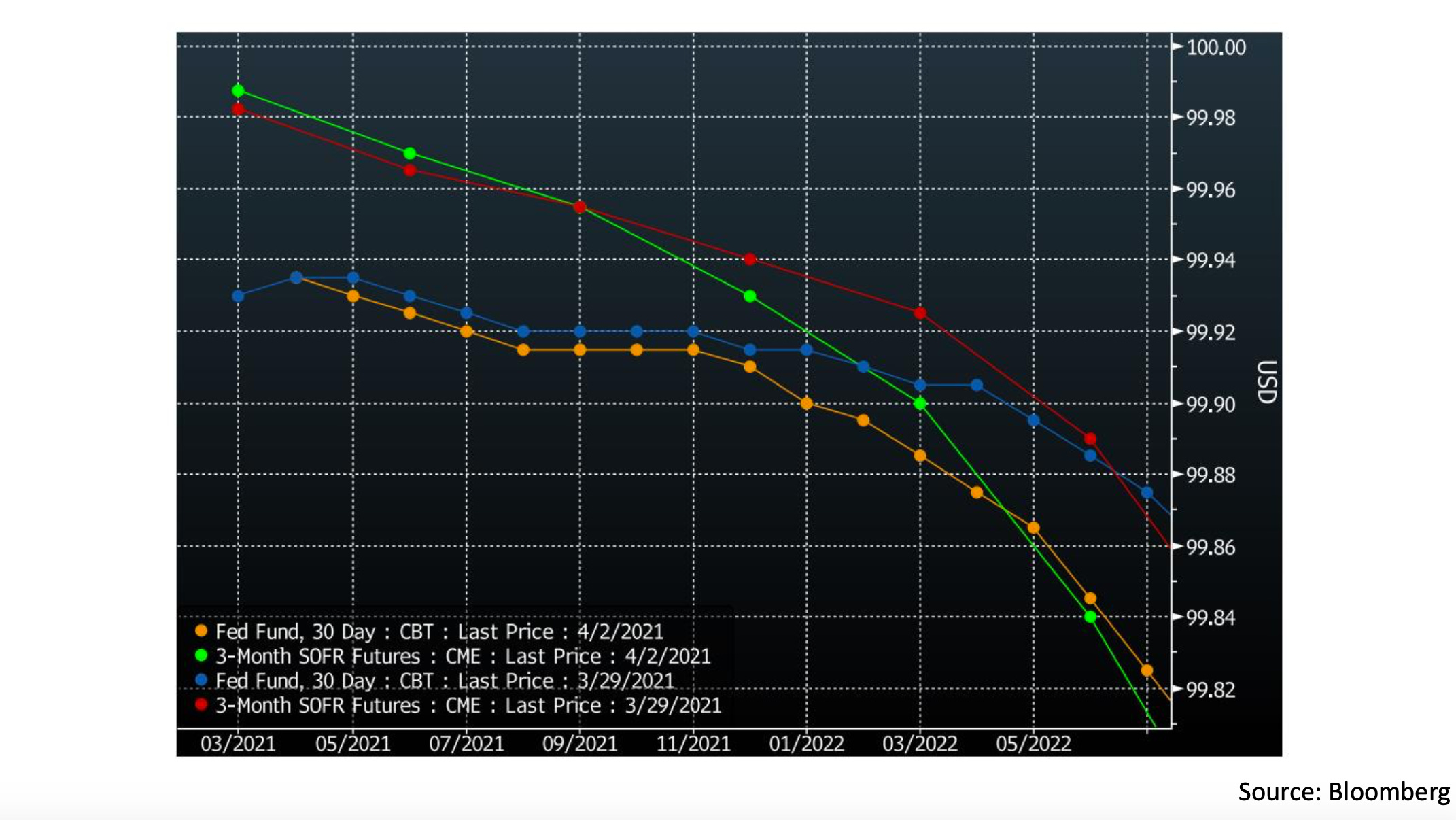The image size is (1456, 820).
Task: Click the orange data point at 05/2022
Action: [x=1033, y=528]
